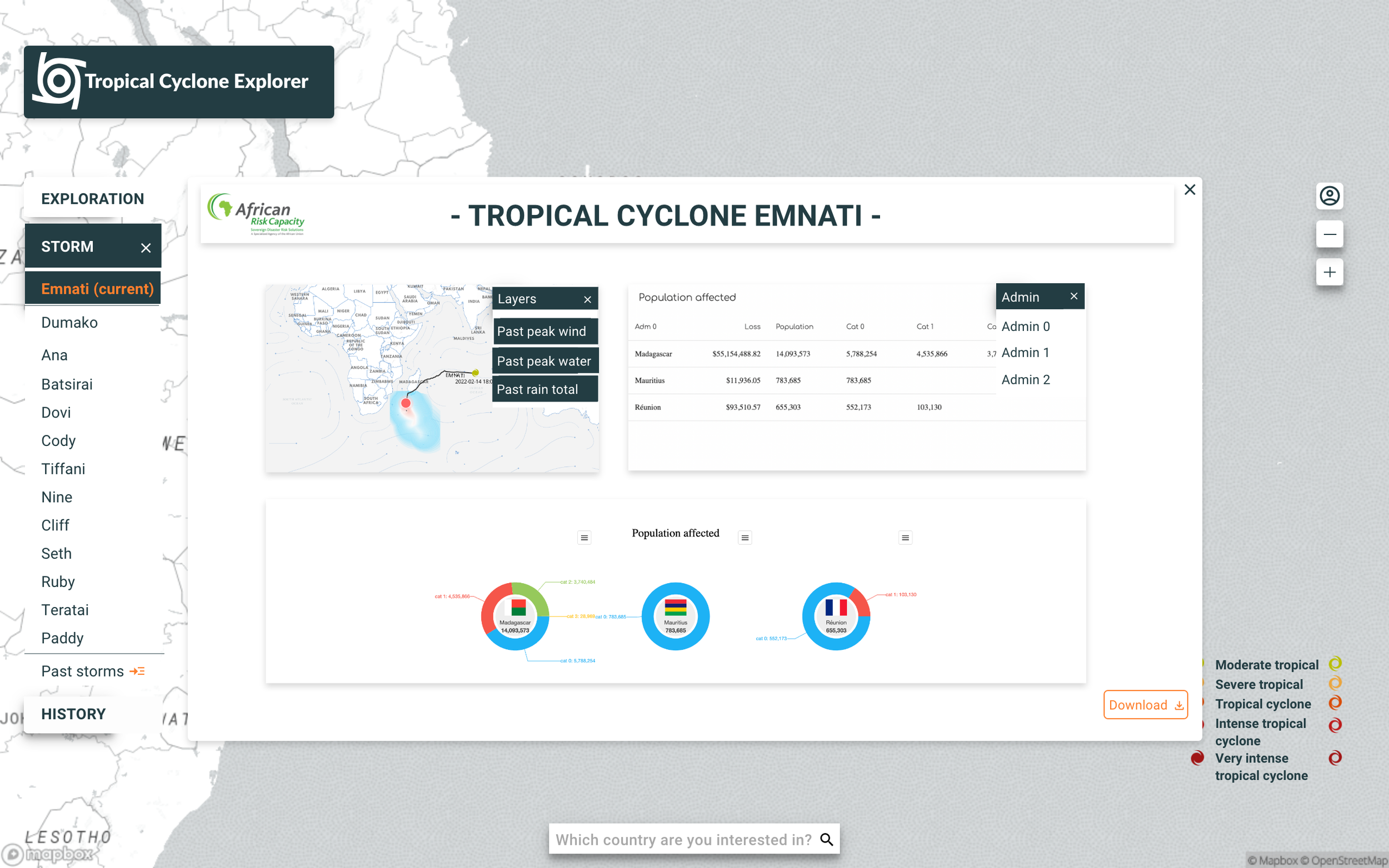
Task: Select Past peak wind layer
Action: point(546,331)
